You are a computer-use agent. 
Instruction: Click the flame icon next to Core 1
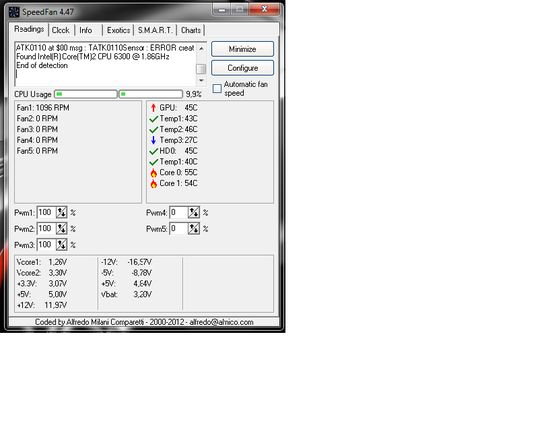pyautogui.click(x=153, y=184)
